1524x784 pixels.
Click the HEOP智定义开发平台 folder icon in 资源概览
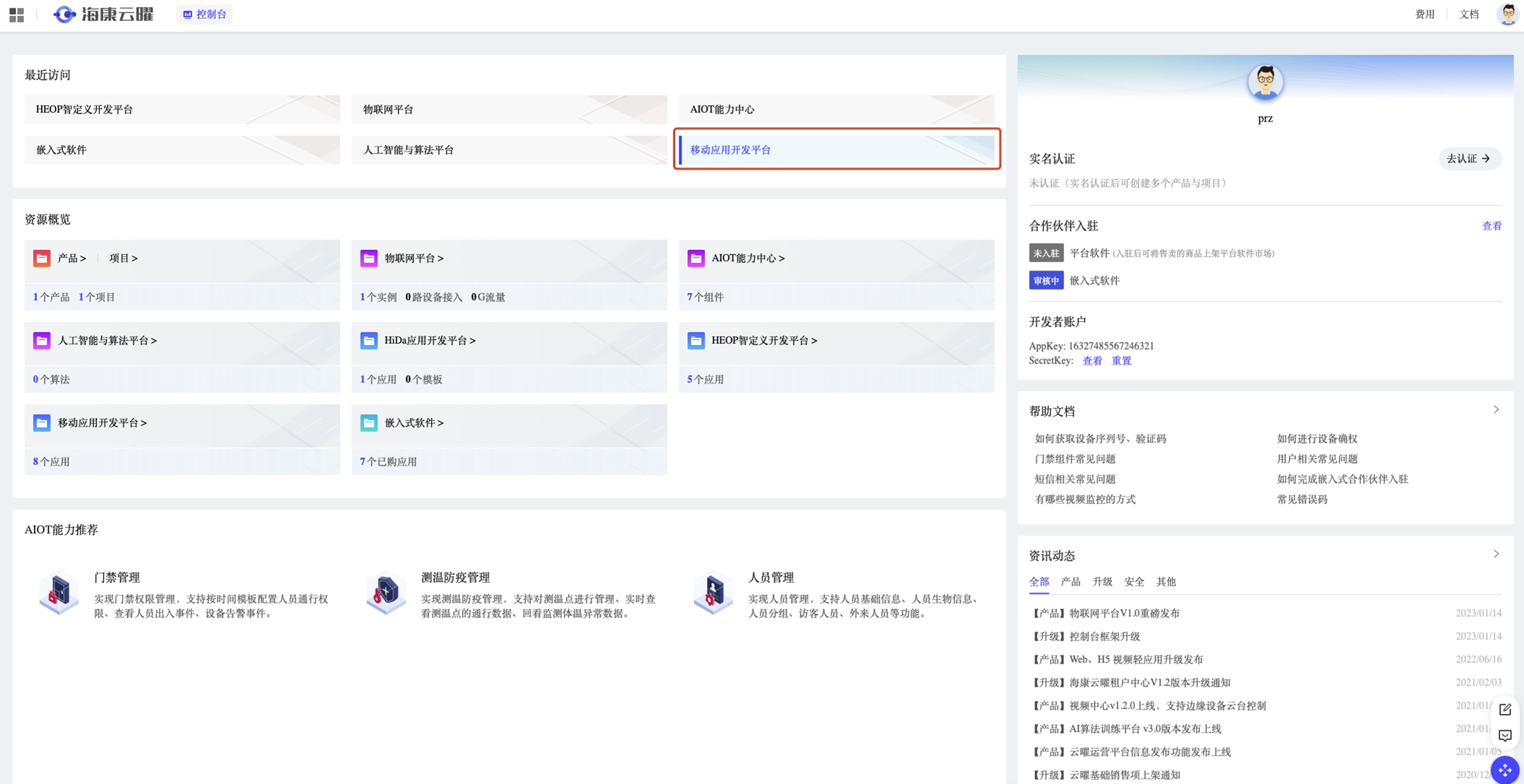pos(696,341)
